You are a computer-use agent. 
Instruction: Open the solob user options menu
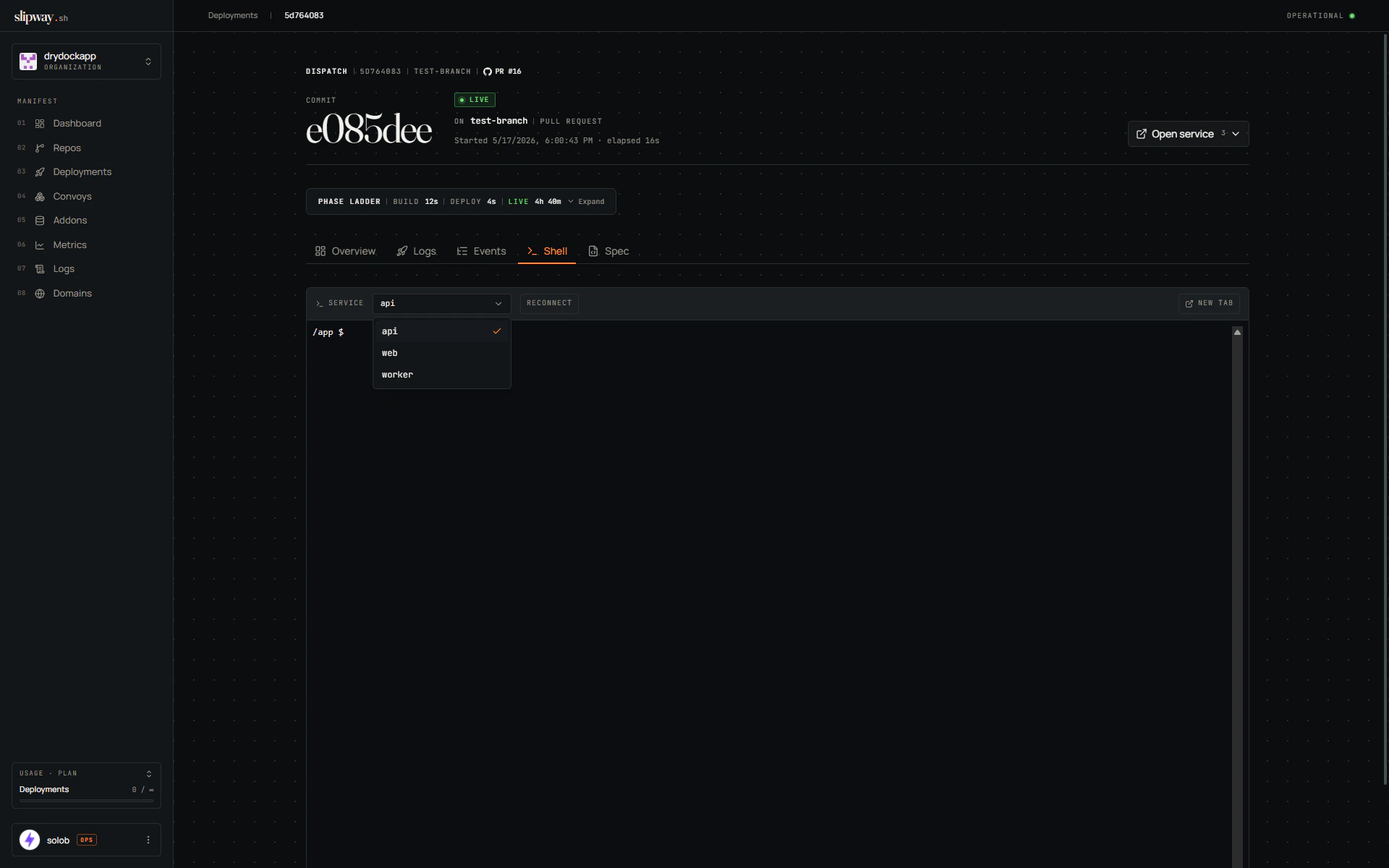[x=148, y=840]
